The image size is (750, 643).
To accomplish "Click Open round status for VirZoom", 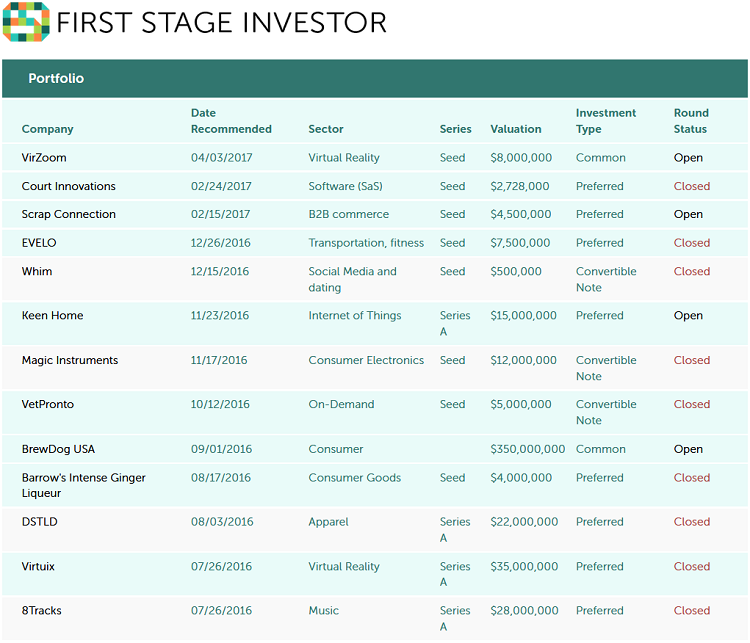I will click(x=688, y=158).
